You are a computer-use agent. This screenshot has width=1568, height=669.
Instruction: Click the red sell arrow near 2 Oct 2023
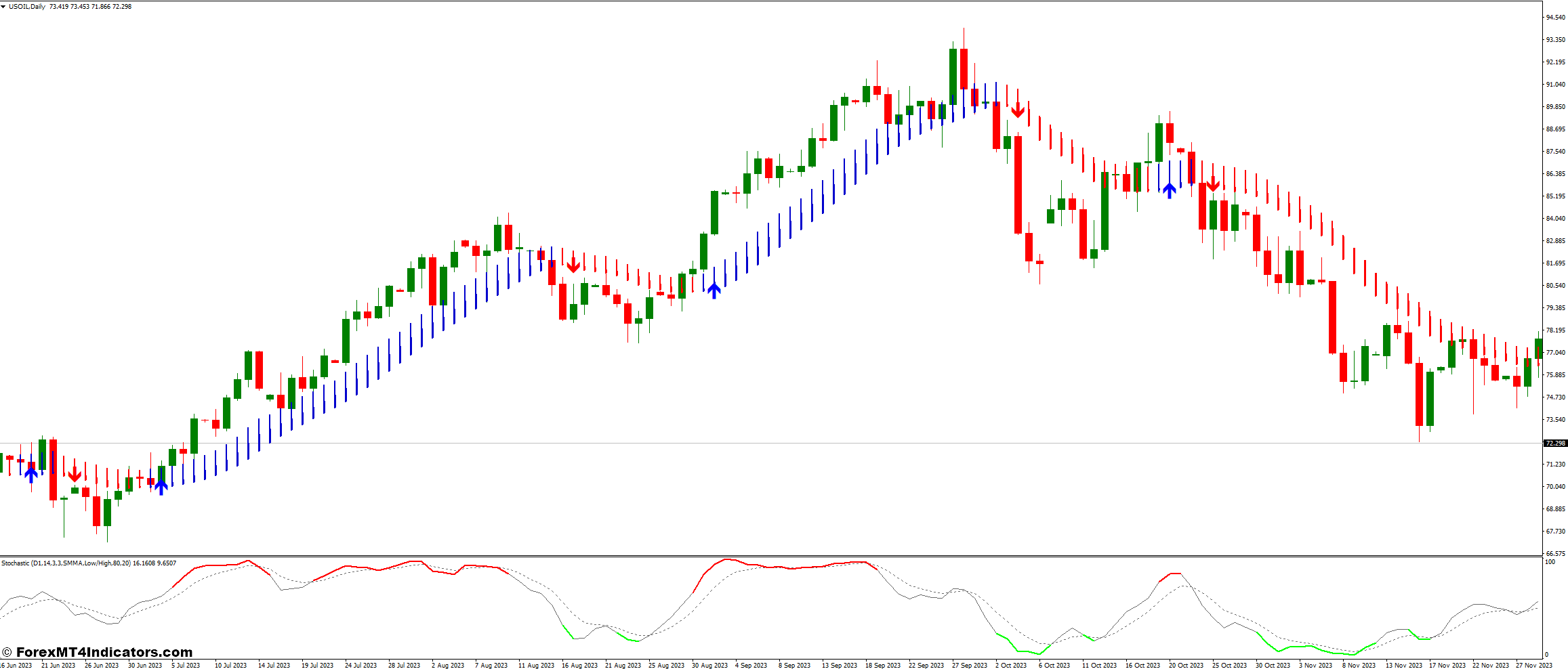coord(1017,109)
